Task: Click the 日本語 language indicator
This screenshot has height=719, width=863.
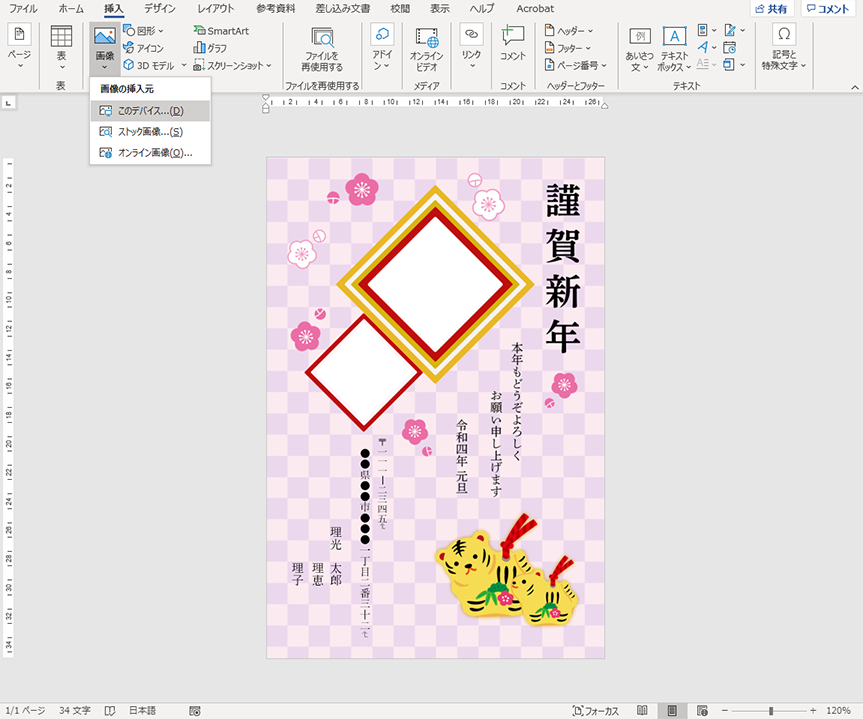Action: 143,711
